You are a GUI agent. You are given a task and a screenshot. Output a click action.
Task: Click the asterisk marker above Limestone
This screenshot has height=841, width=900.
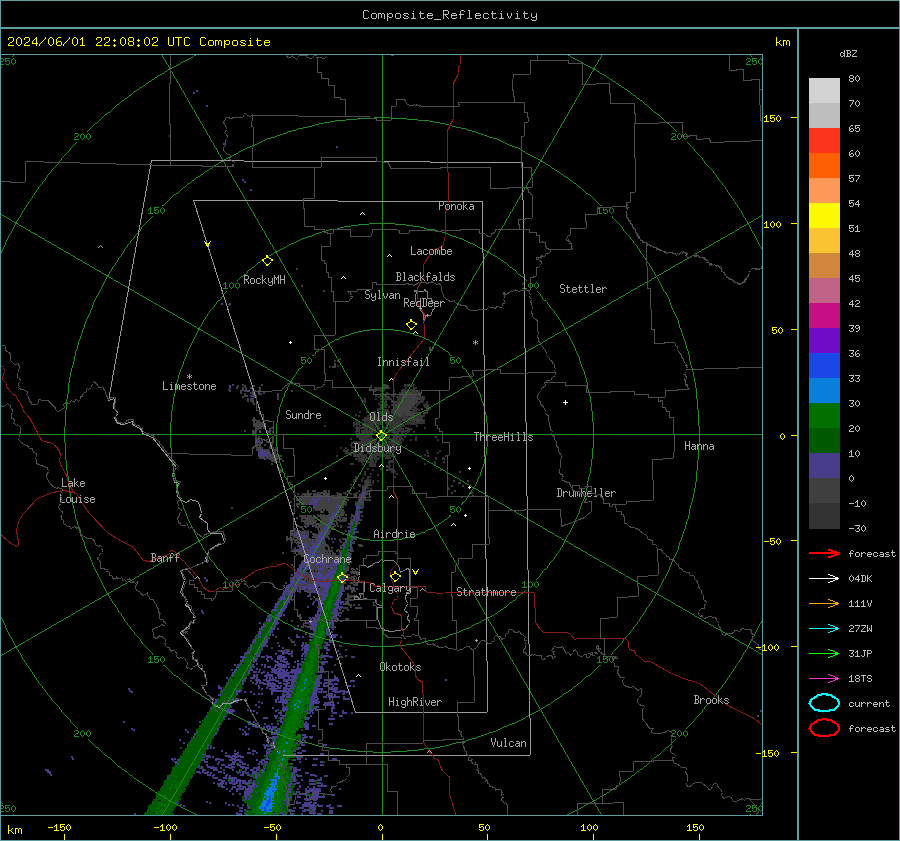tap(189, 377)
